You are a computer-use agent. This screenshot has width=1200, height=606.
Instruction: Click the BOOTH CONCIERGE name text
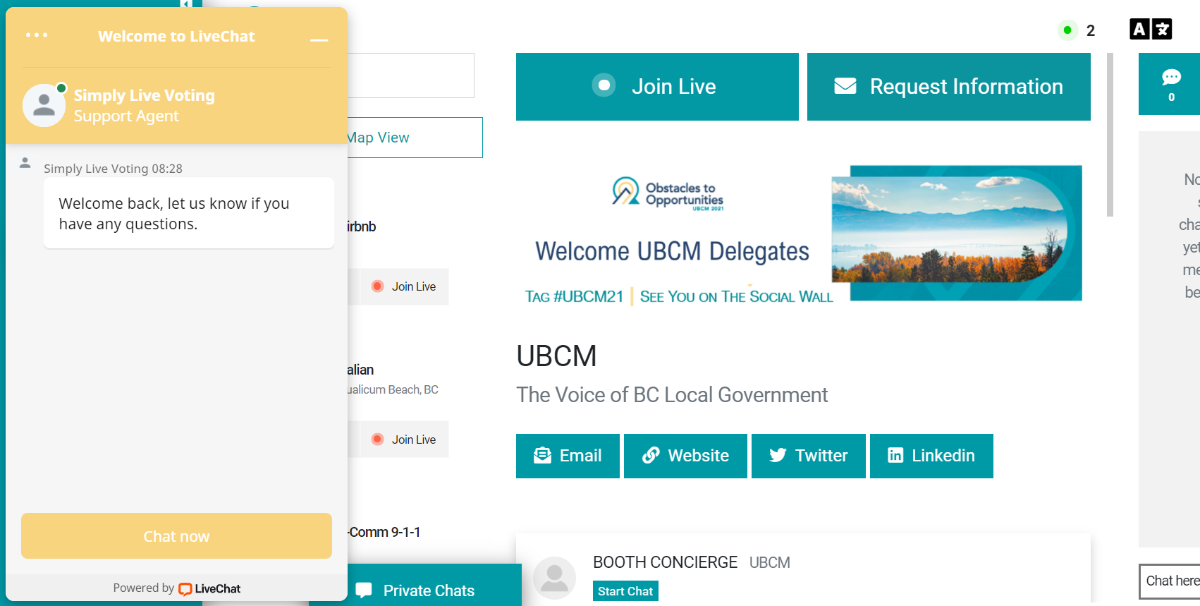[665, 563]
